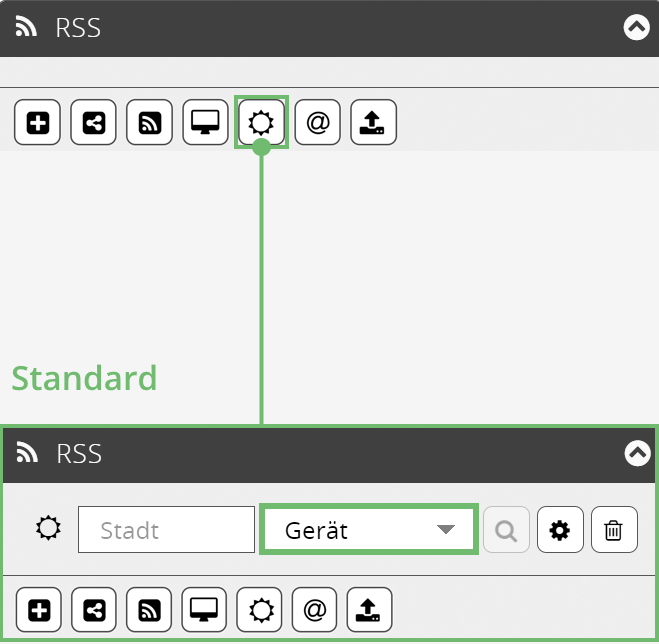Delete the weather entry with trash icon
The height and width of the screenshot is (644, 659).
pyautogui.click(x=614, y=530)
